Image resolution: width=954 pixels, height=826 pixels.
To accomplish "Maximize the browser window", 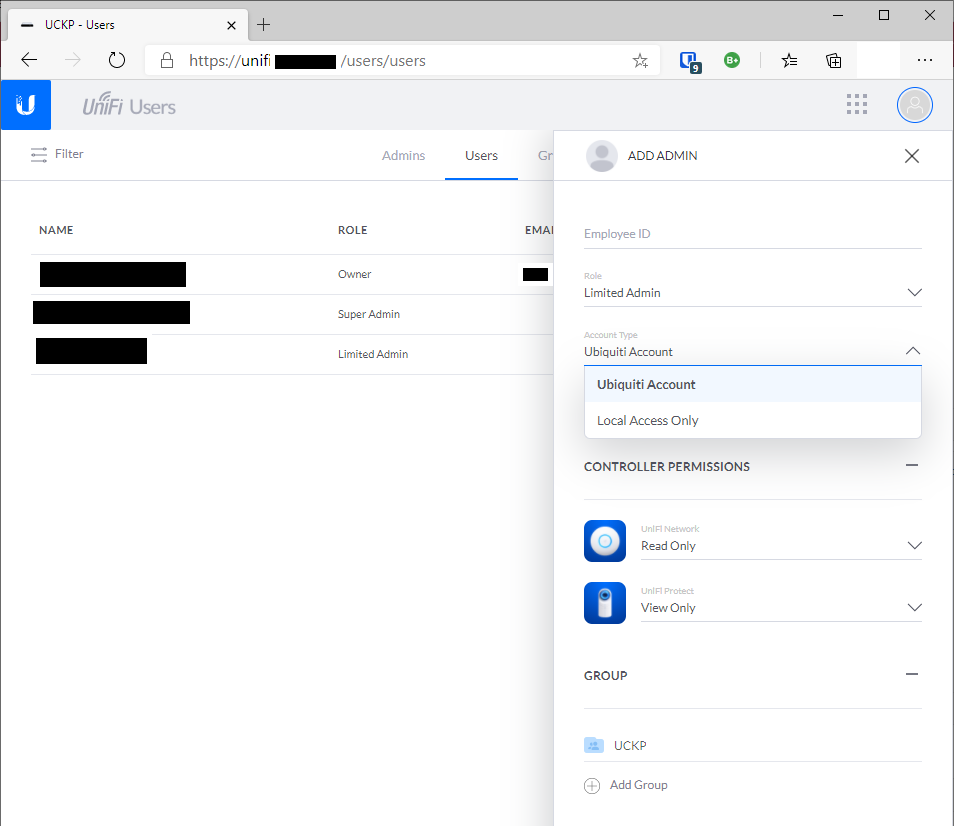I will [x=884, y=15].
